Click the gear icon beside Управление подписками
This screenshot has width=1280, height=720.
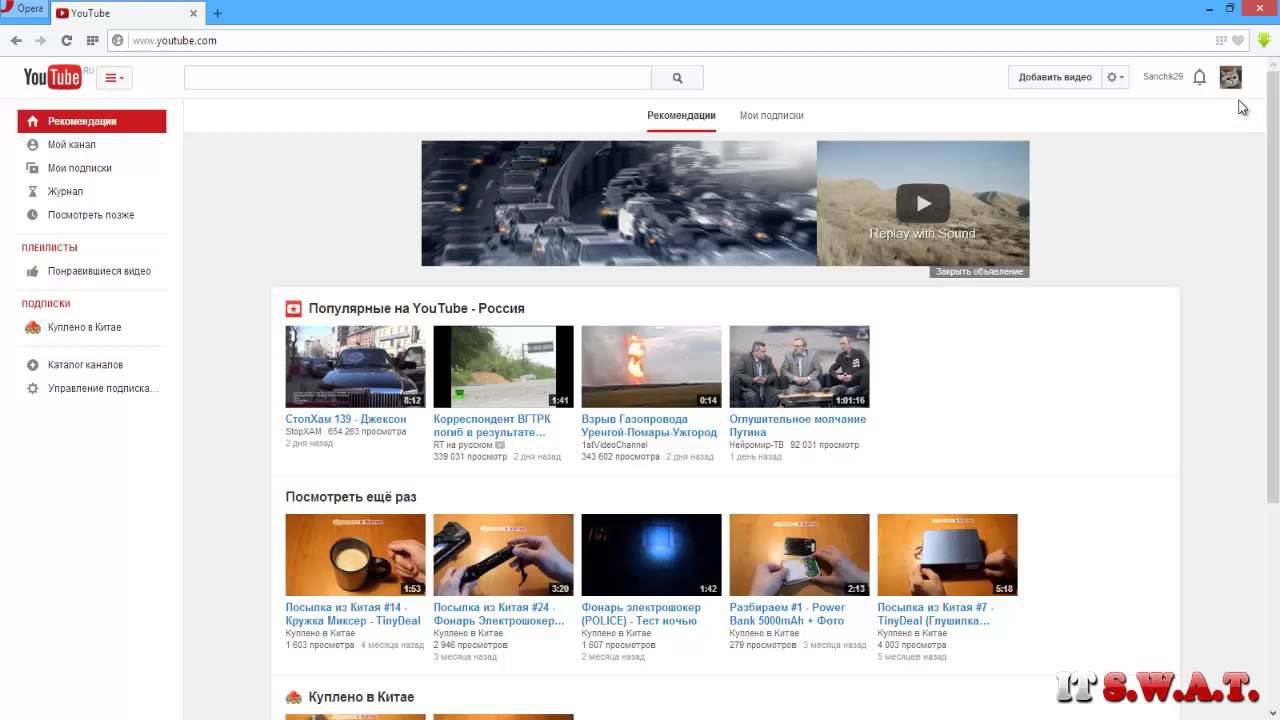pos(32,388)
